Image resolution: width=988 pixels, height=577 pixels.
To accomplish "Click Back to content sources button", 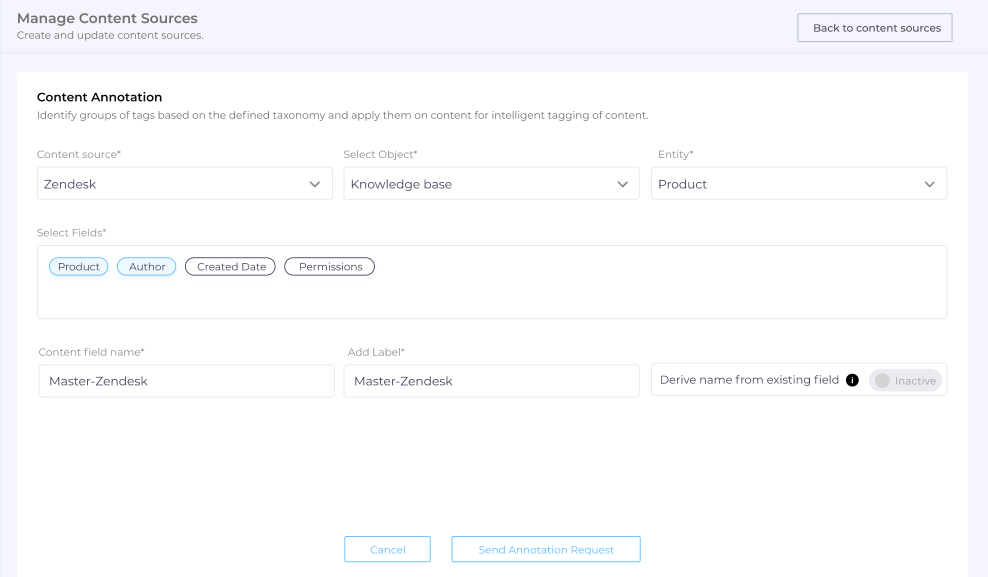I will coord(875,28).
